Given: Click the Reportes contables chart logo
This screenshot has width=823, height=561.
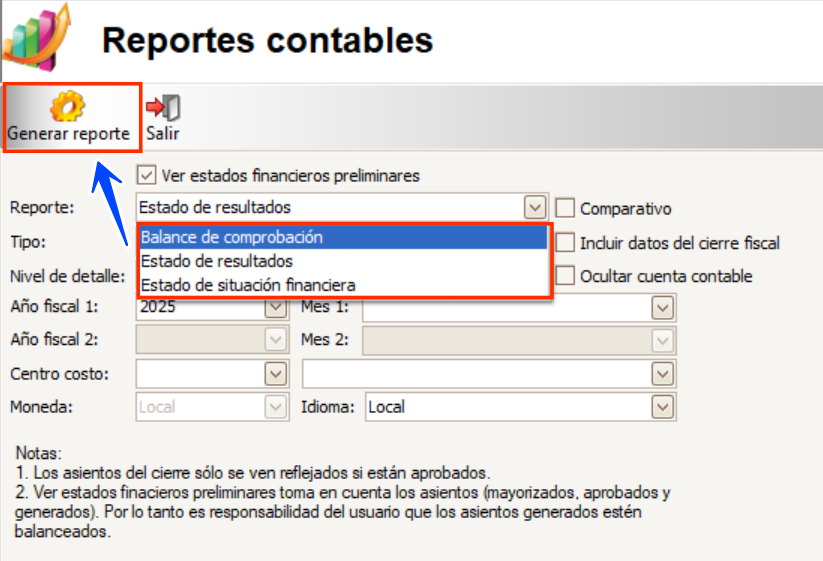Looking at the screenshot, I should pos(37,38).
